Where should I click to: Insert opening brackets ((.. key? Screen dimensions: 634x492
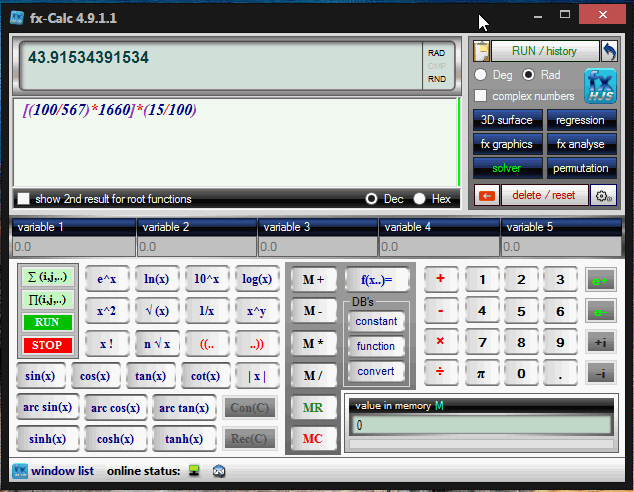click(x=207, y=344)
